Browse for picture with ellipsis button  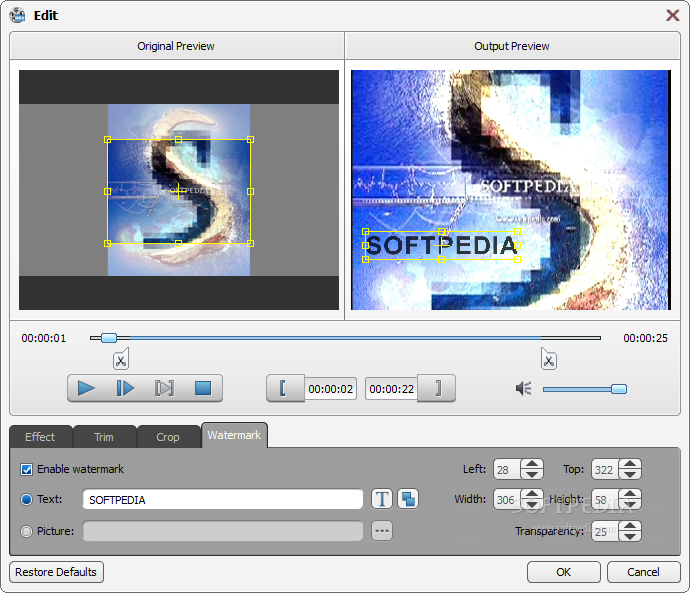tap(382, 531)
